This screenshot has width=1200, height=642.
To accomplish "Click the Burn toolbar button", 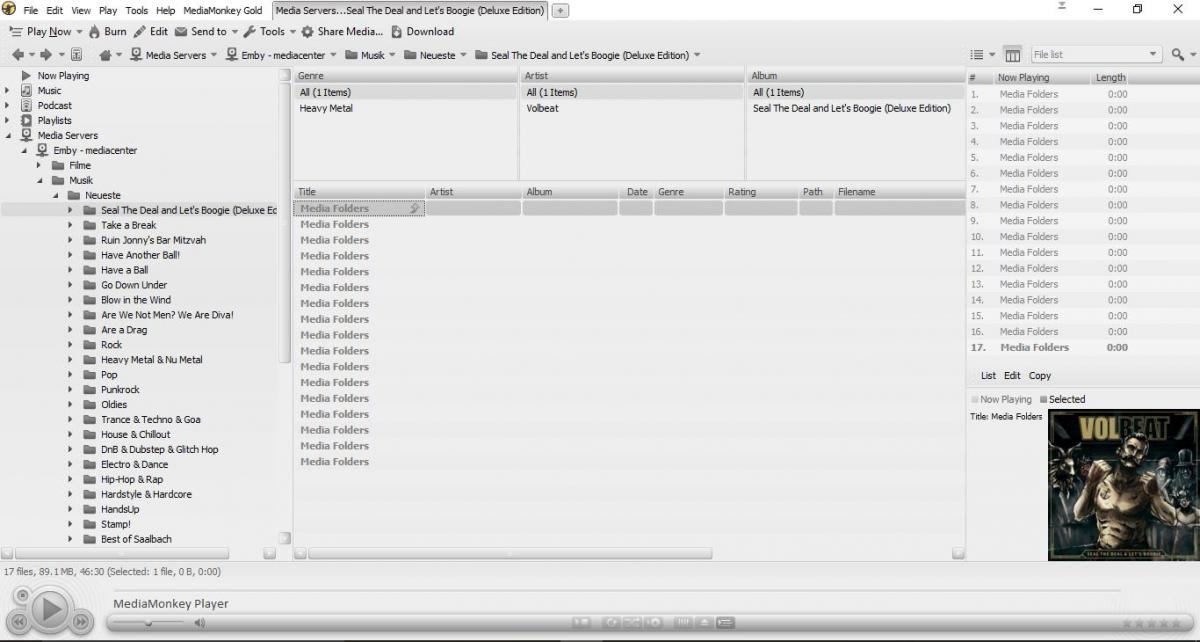I will (x=108, y=31).
